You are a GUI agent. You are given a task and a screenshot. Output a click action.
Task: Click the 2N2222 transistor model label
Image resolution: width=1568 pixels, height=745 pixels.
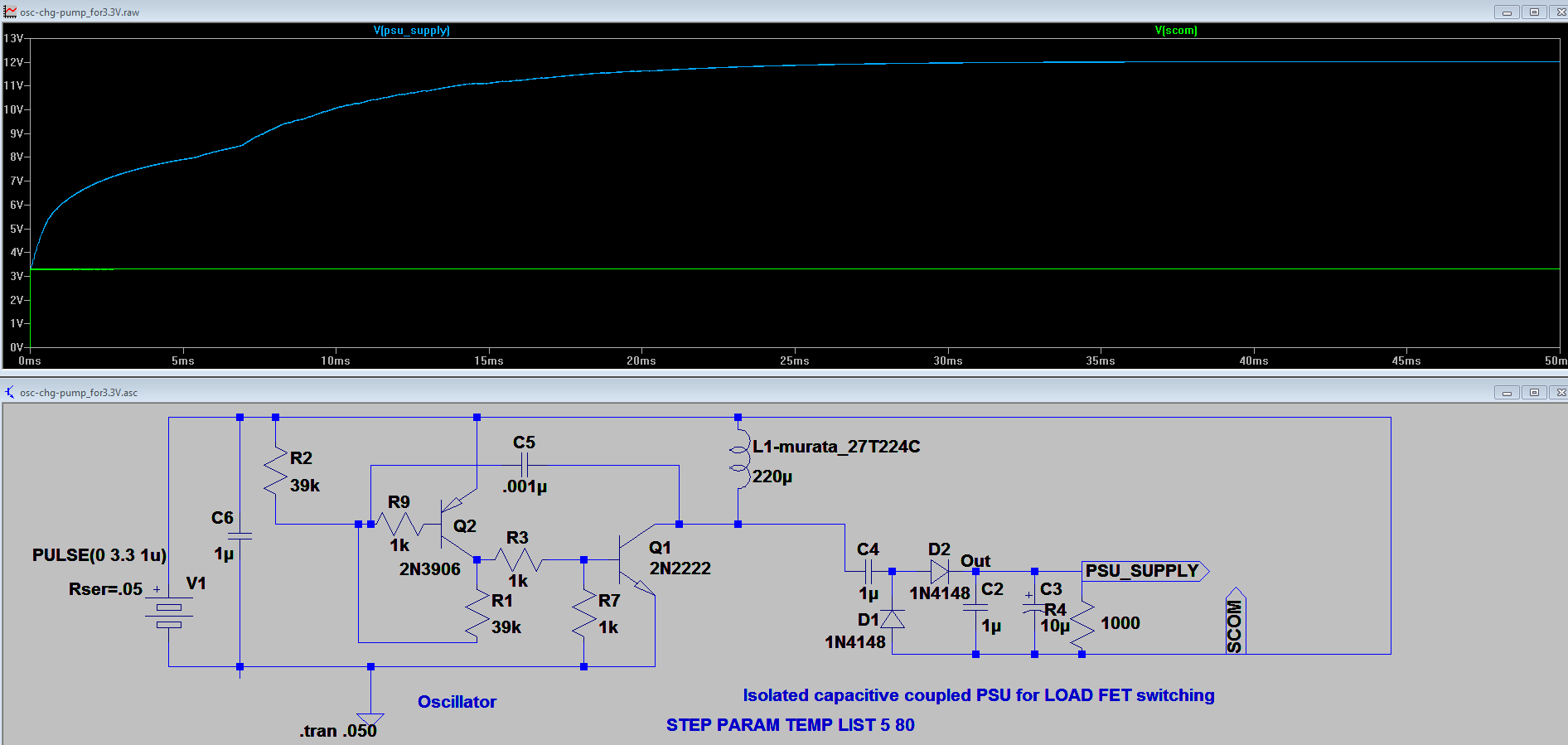tap(680, 568)
